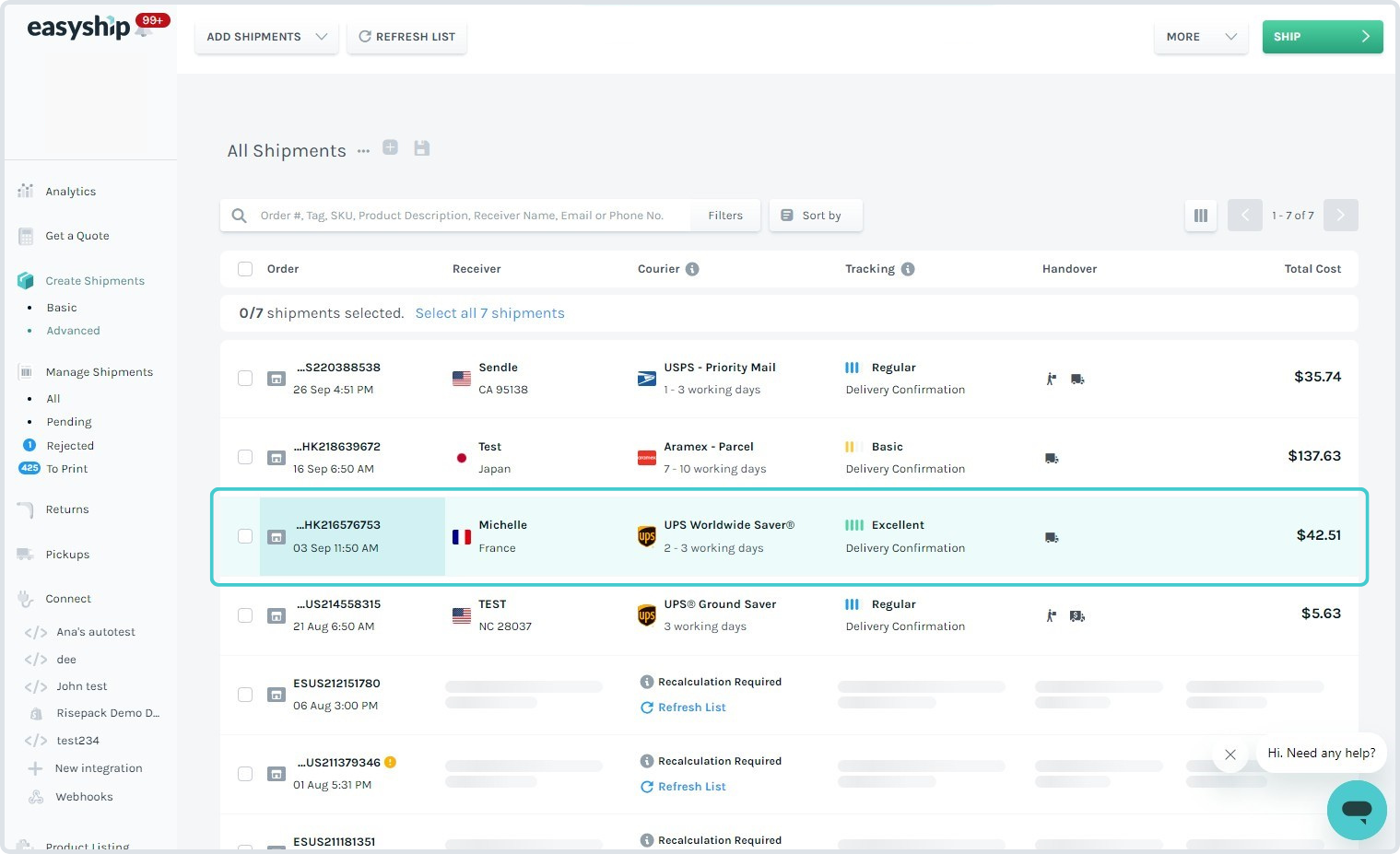Click the Connect plug icon
This screenshot has width=1400, height=854.
[26, 599]
